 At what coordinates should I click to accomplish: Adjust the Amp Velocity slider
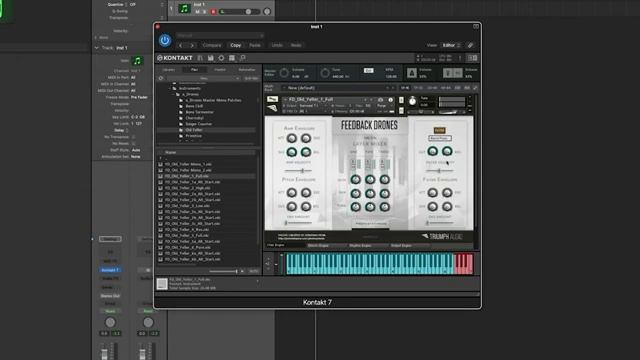(x=298, y=171)
